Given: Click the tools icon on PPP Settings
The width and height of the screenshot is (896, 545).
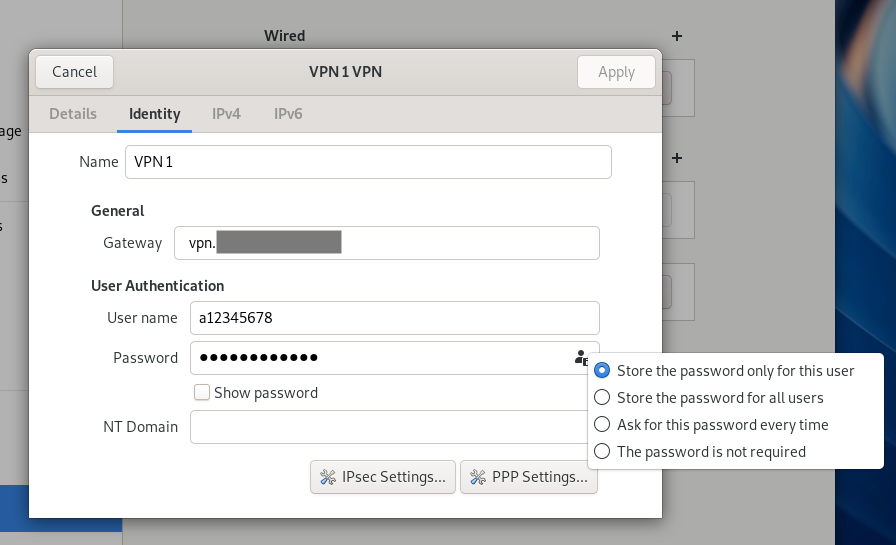Looking at the screenshot, I should [477, 478].
